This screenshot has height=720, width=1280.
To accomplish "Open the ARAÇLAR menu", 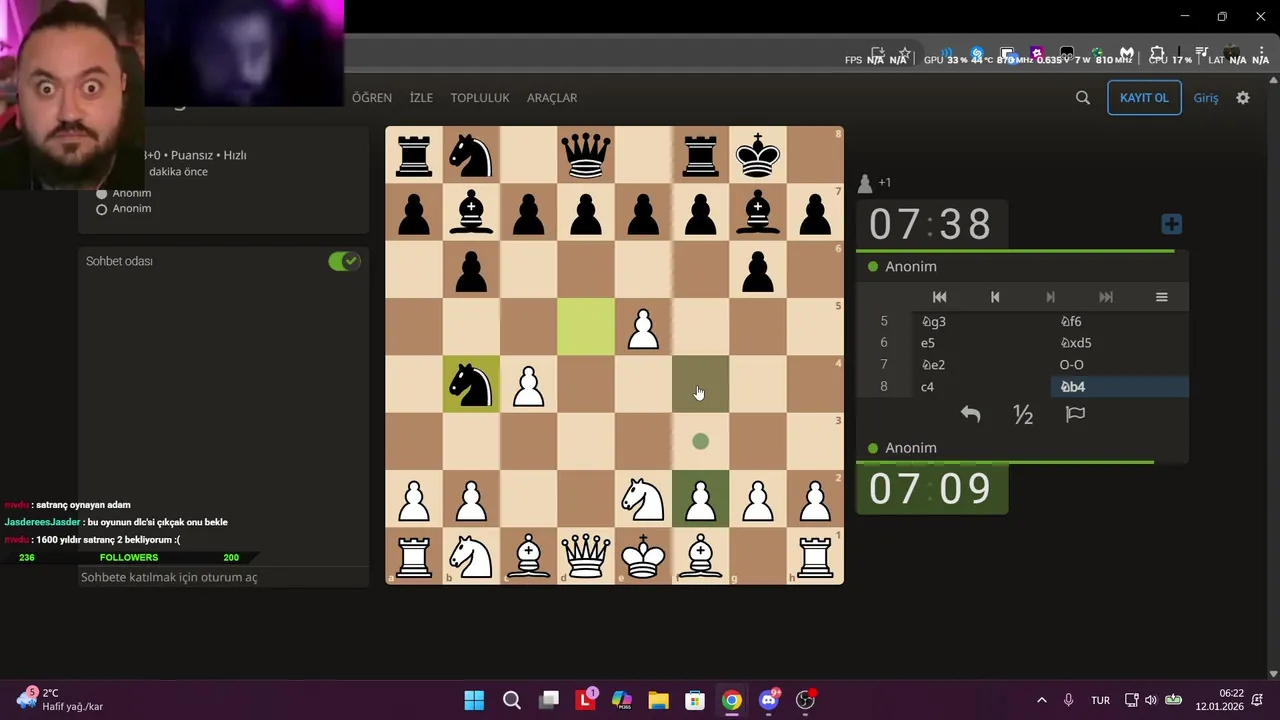I will click(552, 98).
